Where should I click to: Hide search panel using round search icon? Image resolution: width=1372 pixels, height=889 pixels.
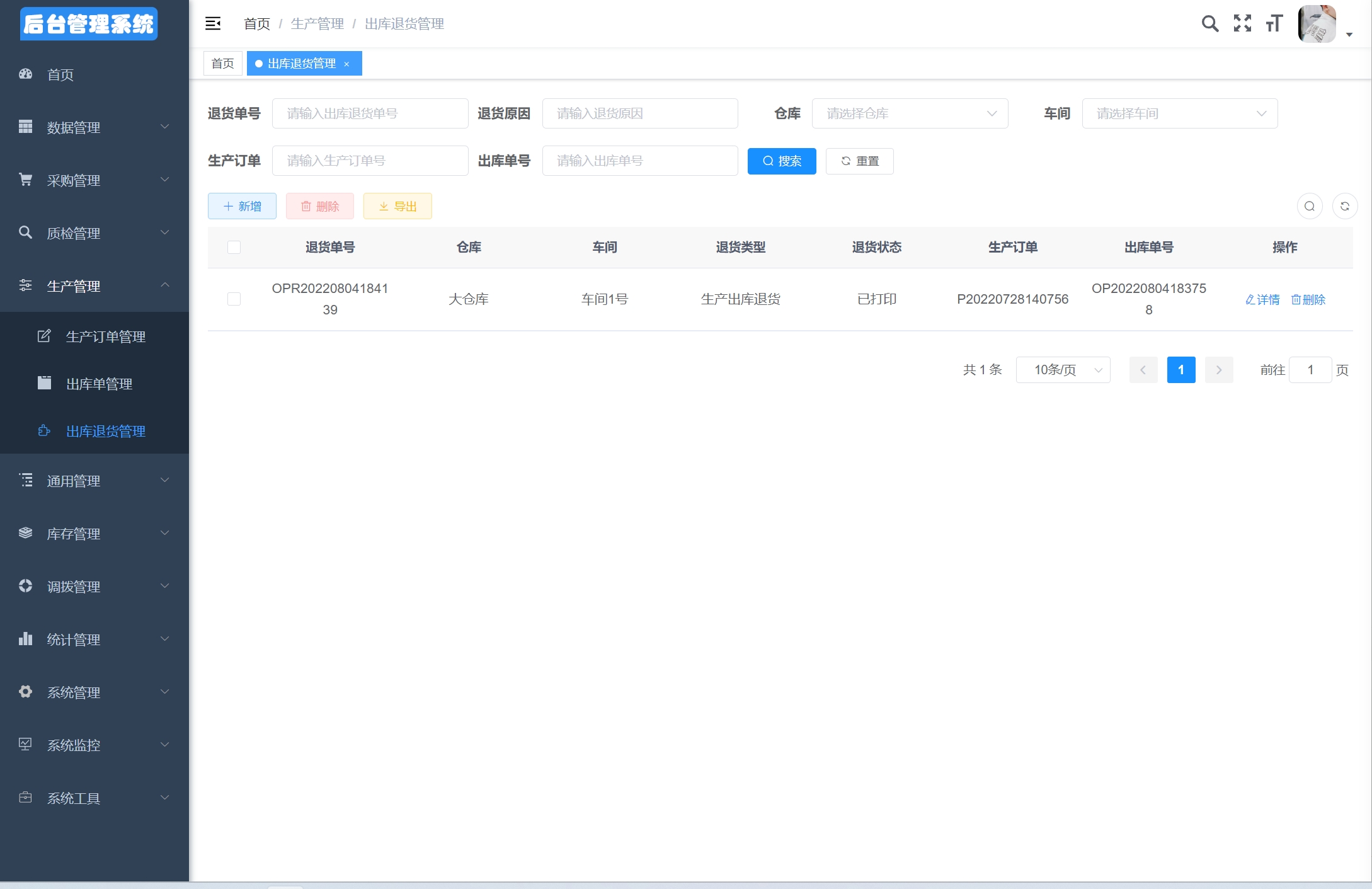pos(1309,206)
